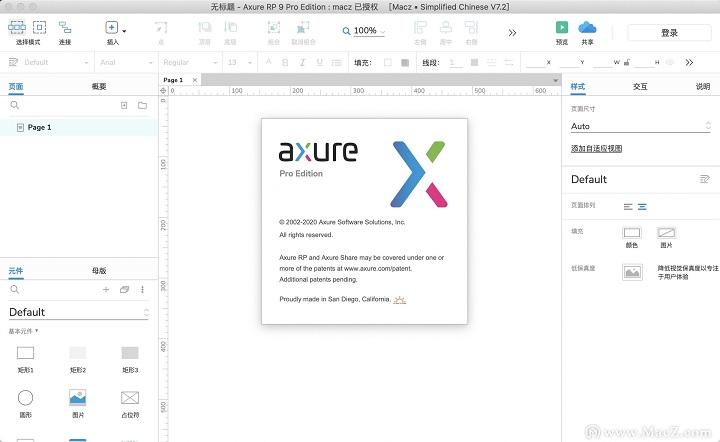Switch to the 元件 widgets tab
Image resolution: width=720 pixels, height=442 pixels.
tap(16, 271)
